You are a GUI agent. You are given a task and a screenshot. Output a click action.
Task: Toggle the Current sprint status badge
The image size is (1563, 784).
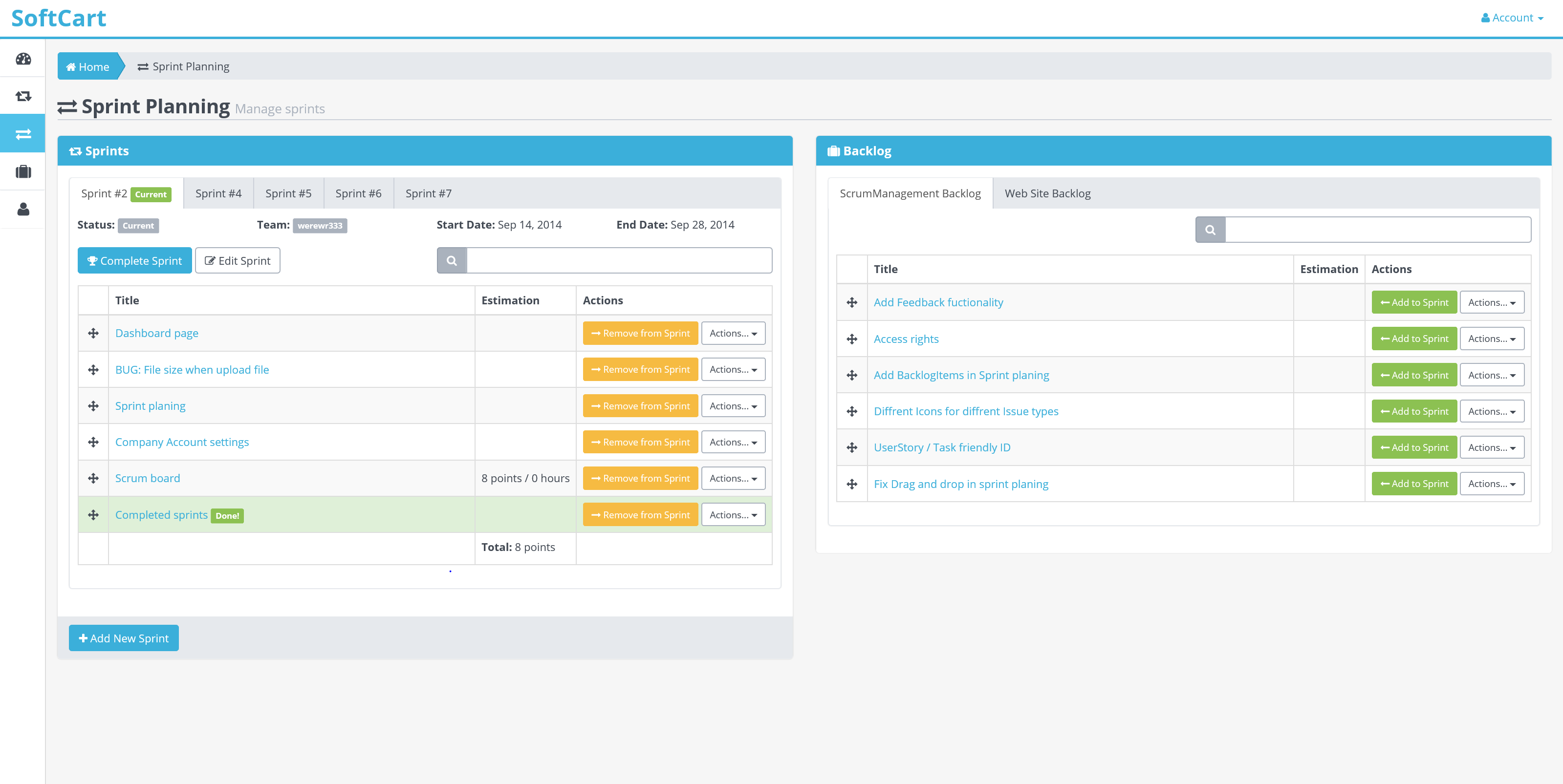(138, 224)
